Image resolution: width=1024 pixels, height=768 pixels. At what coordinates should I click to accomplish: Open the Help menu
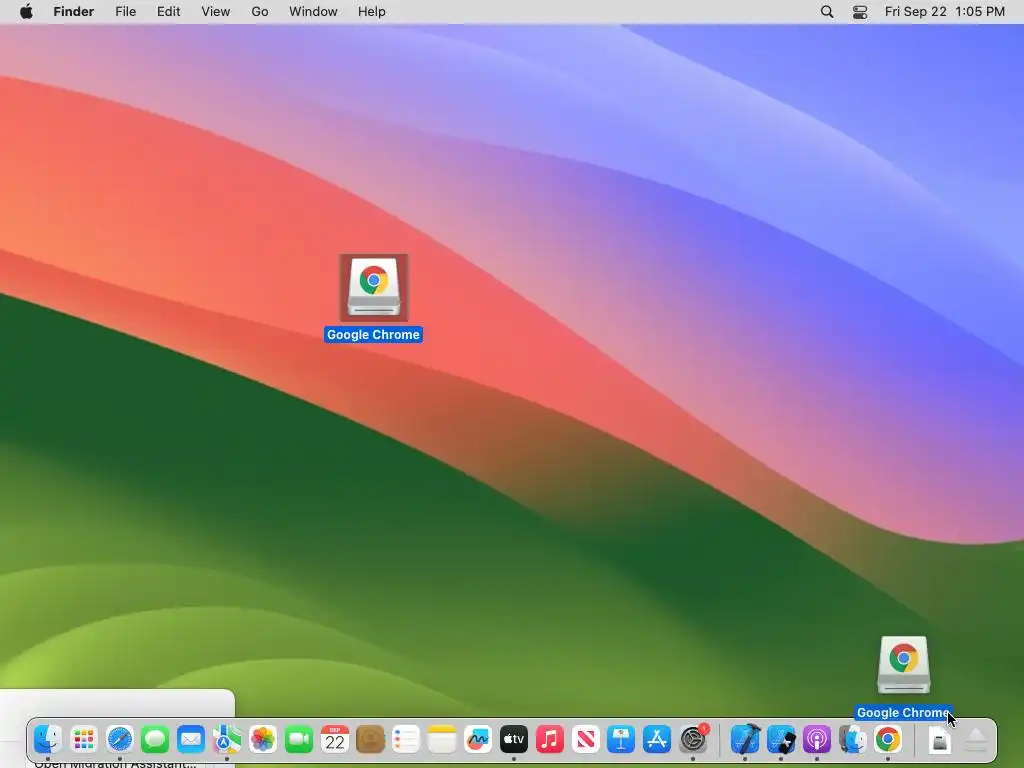pos(372,12)
